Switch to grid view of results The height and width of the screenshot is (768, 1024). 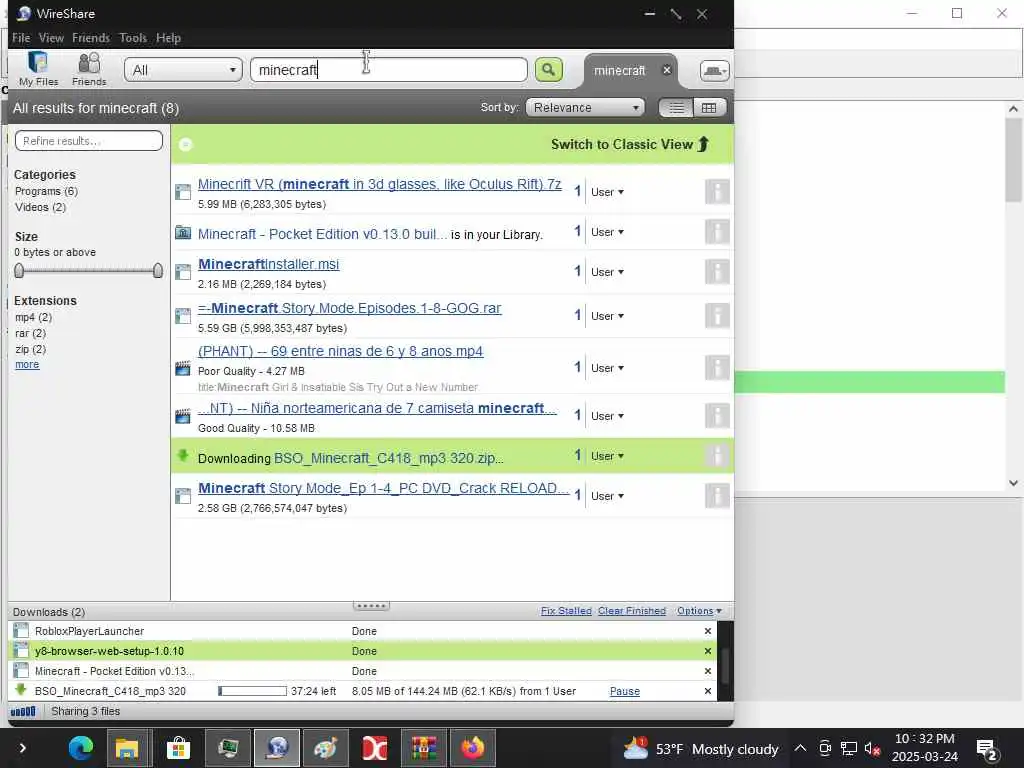pos(709,108)
